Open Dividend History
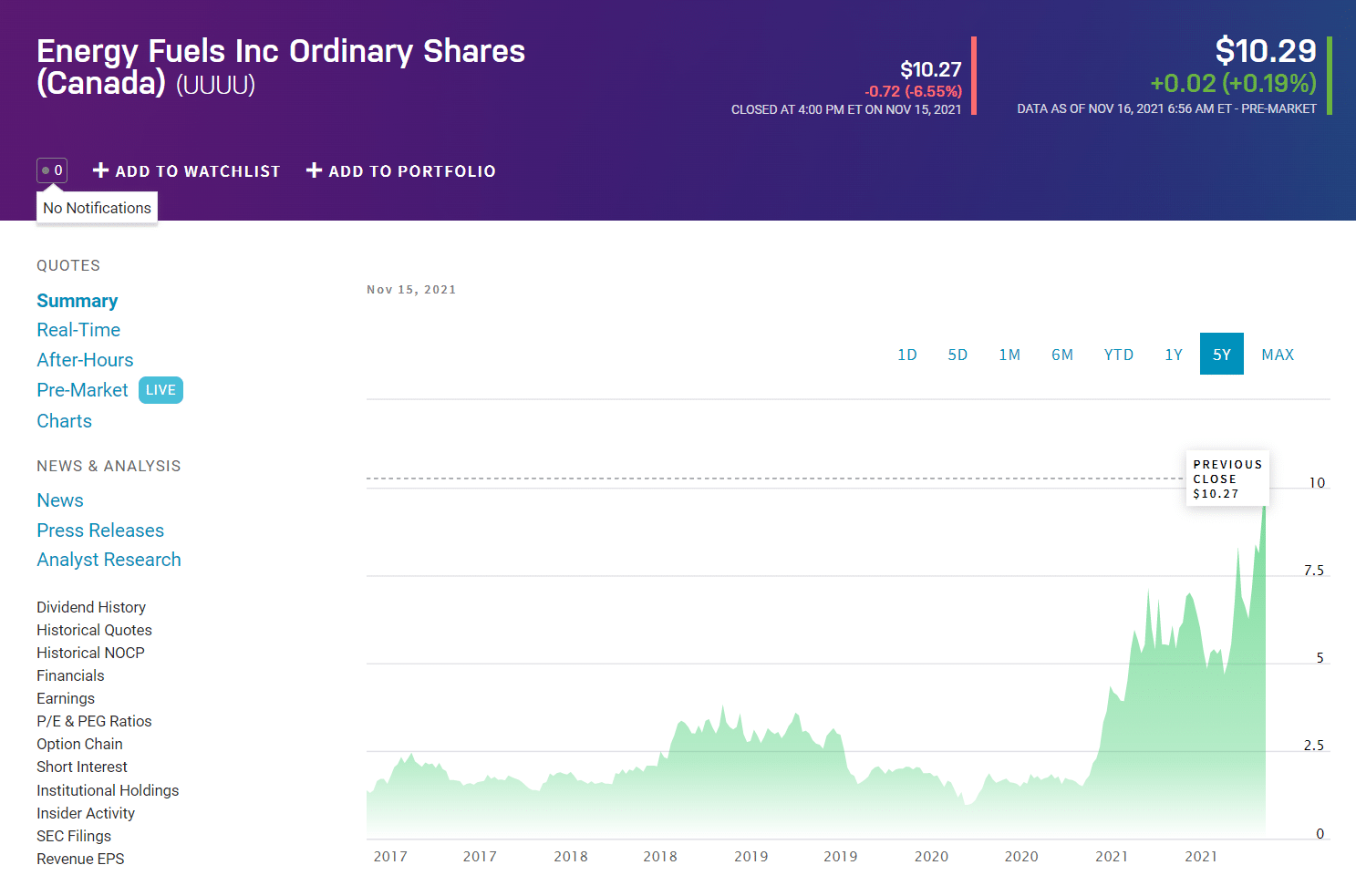1356x896 pixels. point(91,607)
